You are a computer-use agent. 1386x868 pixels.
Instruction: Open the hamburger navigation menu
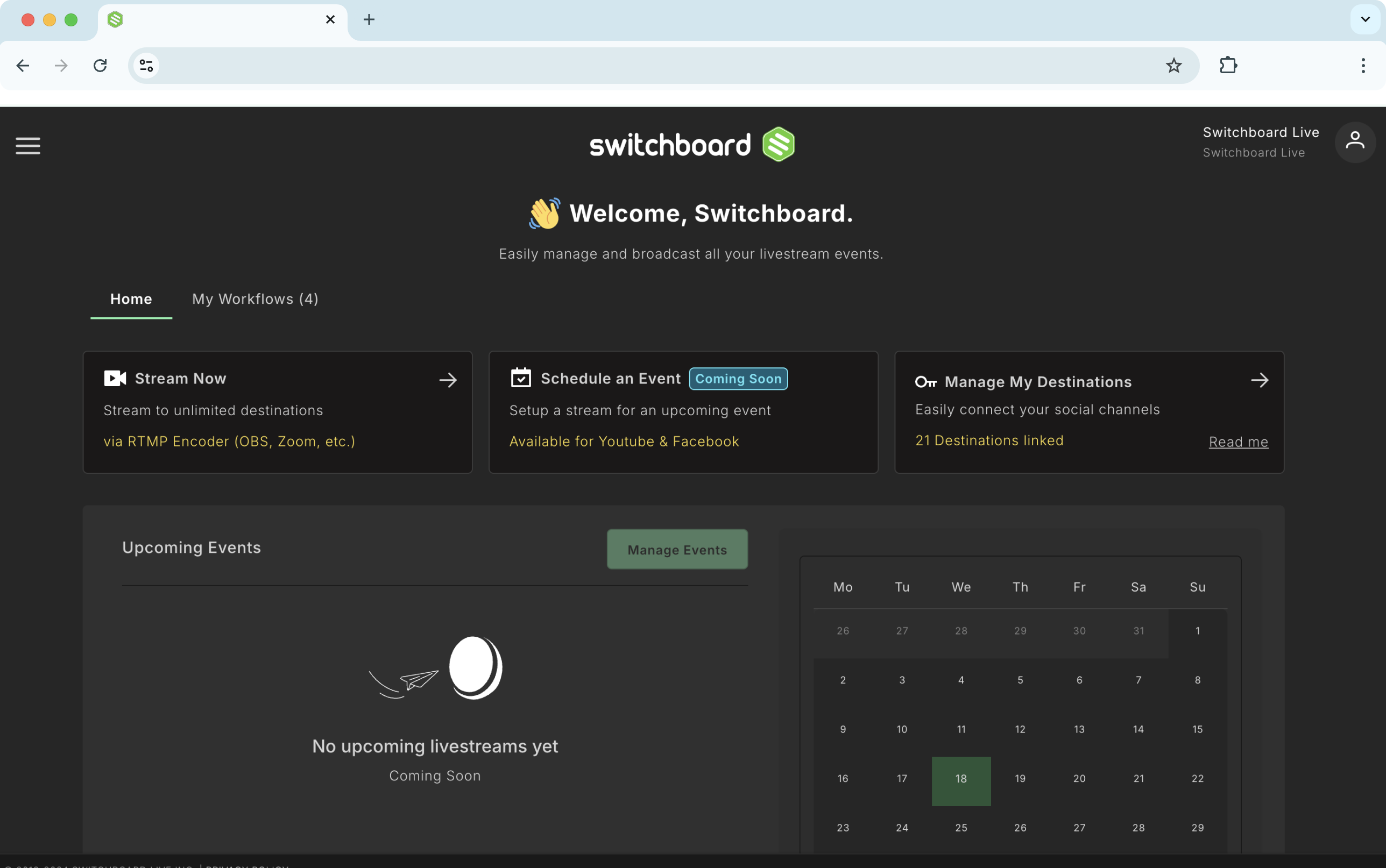[27, 146]
